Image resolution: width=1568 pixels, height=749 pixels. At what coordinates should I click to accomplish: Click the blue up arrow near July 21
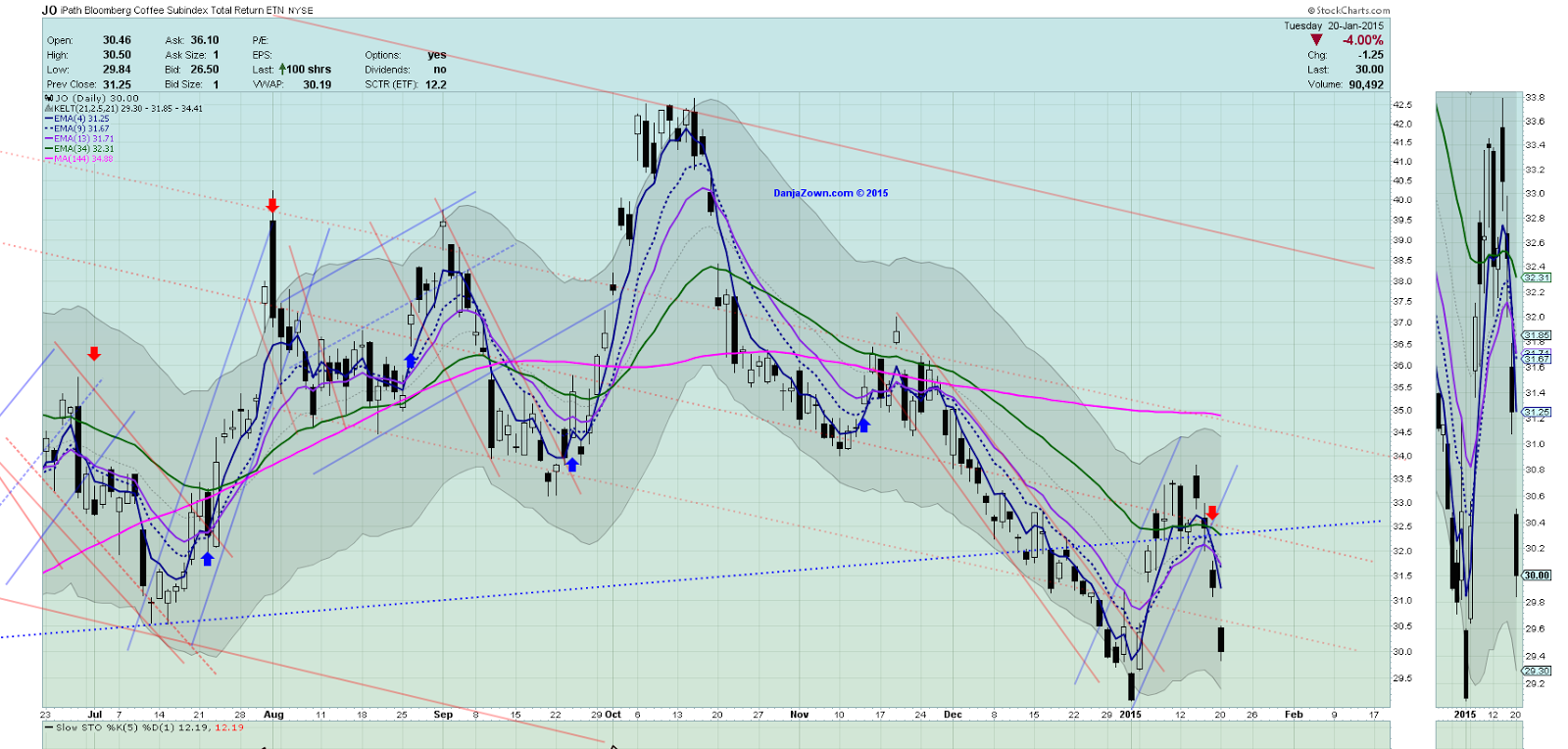[207, 559]
